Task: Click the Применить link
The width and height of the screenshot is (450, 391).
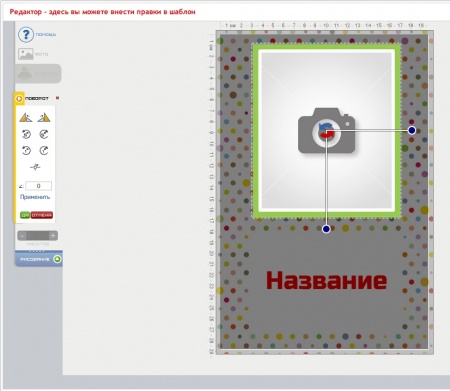Action: 35,197
